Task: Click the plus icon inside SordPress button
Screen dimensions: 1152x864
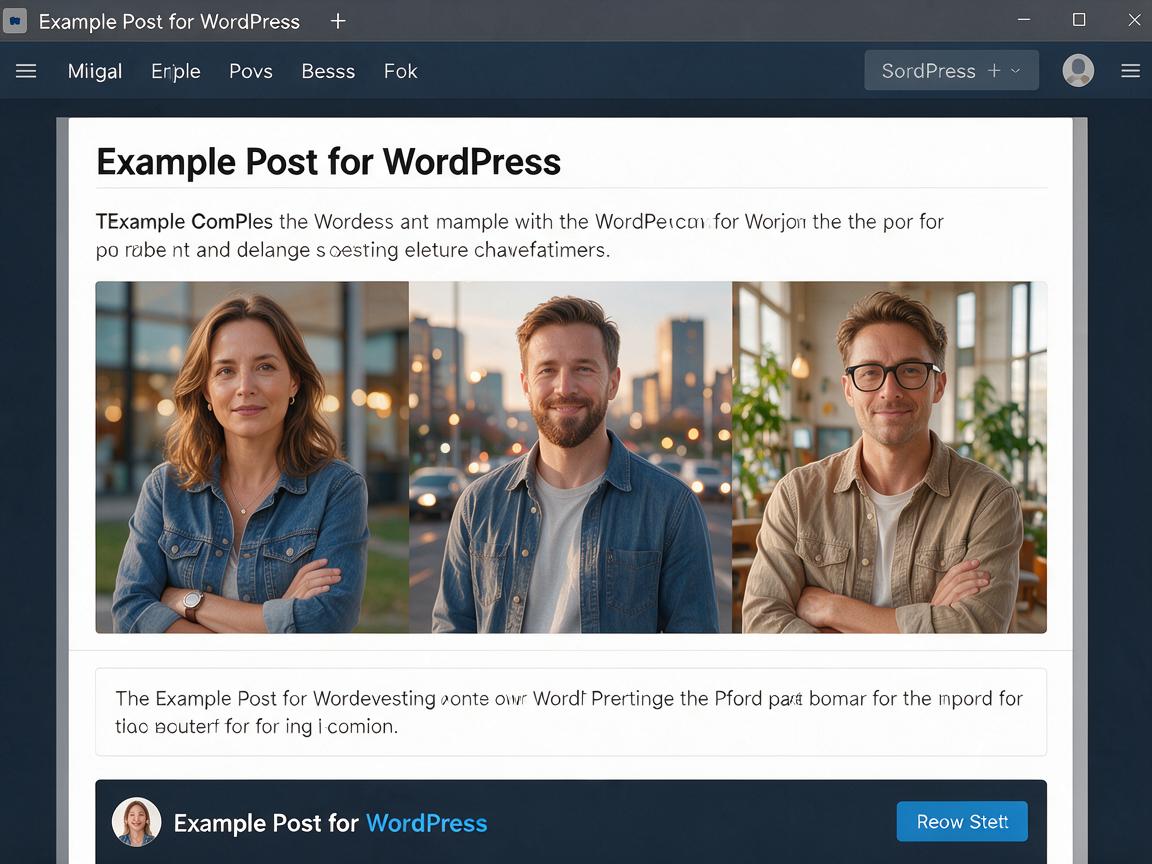Action: [x=994, y=71]
